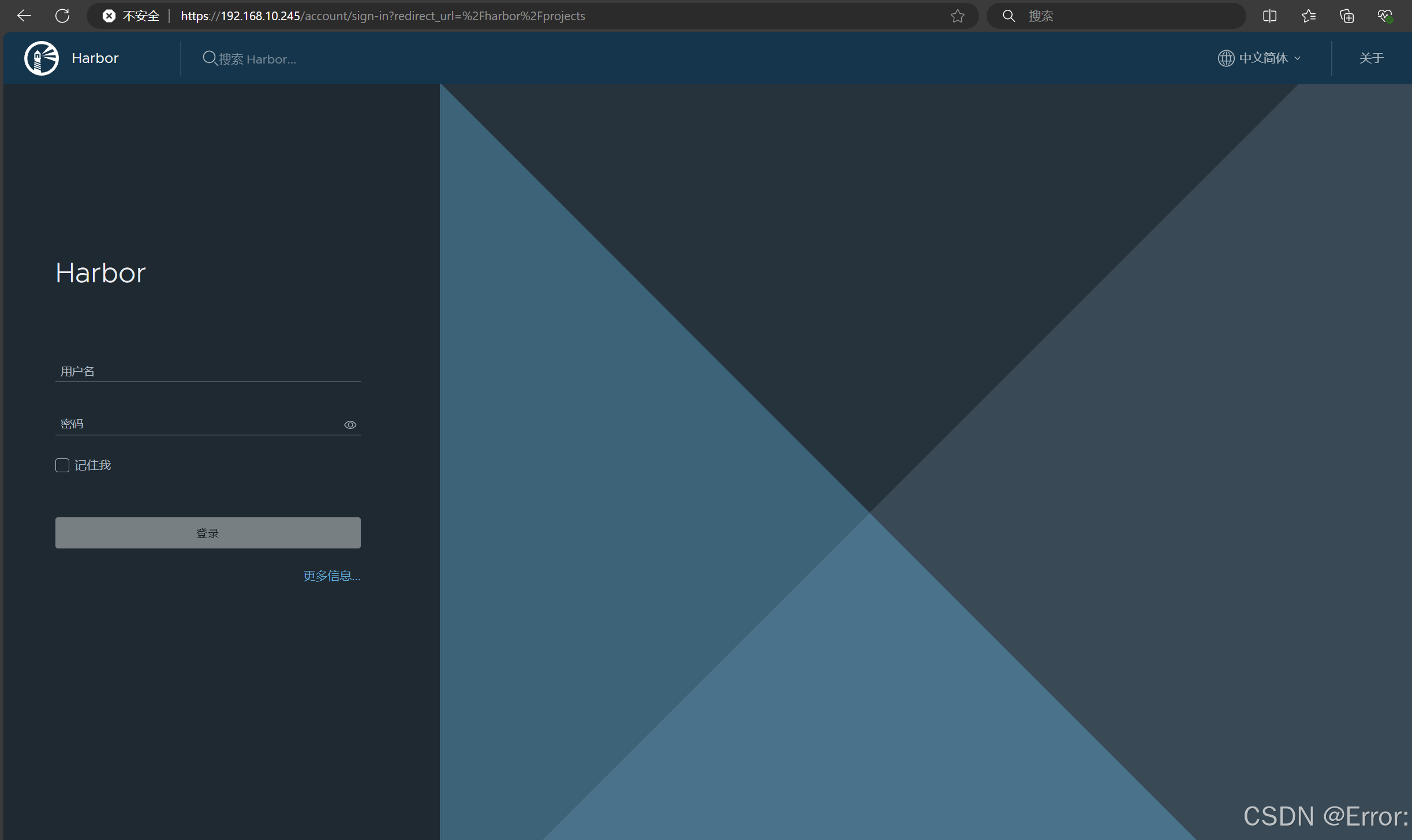Focus the 用户名 input field
The height and width of the screenshot is (840, 1412).
(x=208, y=371)
